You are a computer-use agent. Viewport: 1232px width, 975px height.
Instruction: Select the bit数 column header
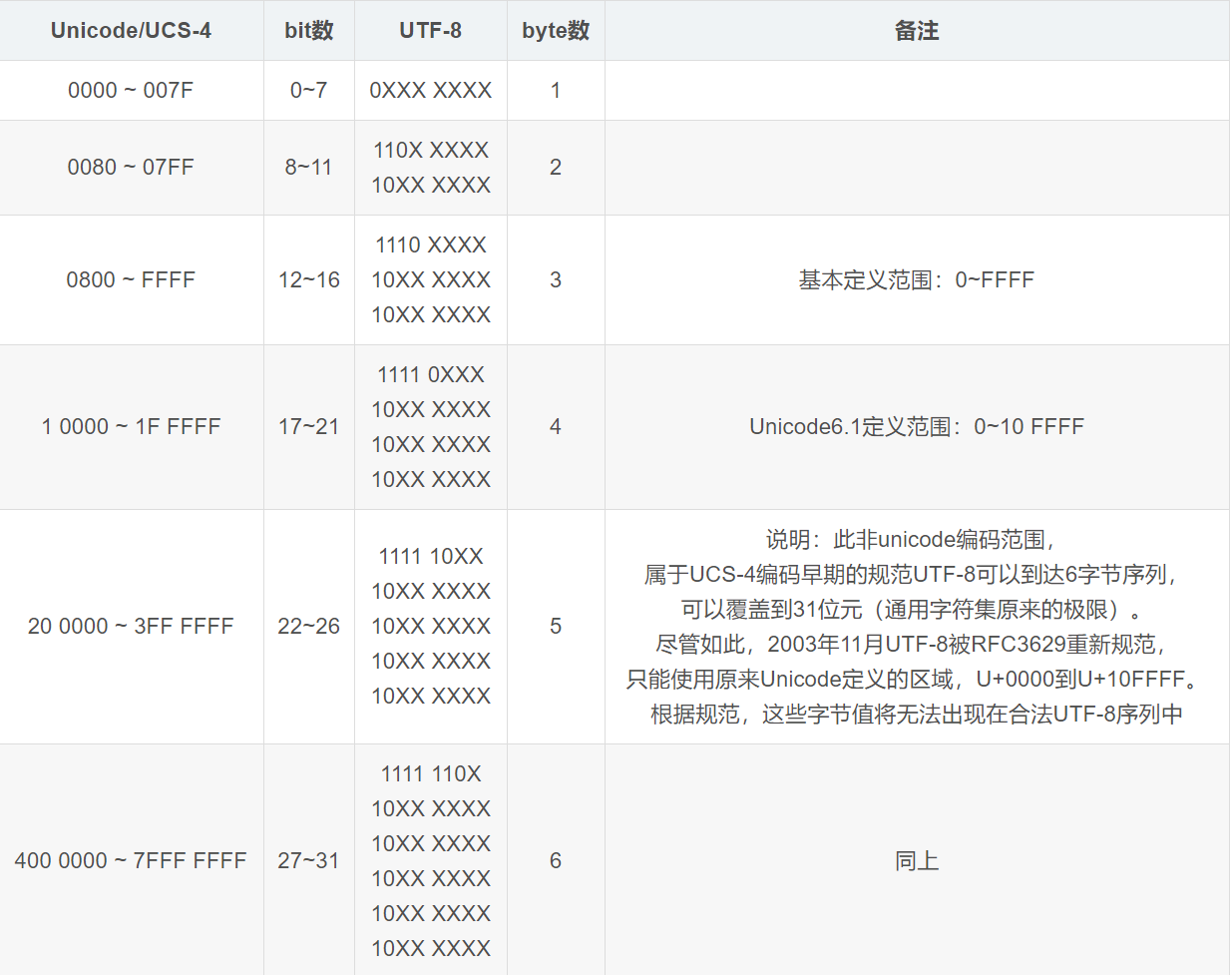(x=308, y=31)
